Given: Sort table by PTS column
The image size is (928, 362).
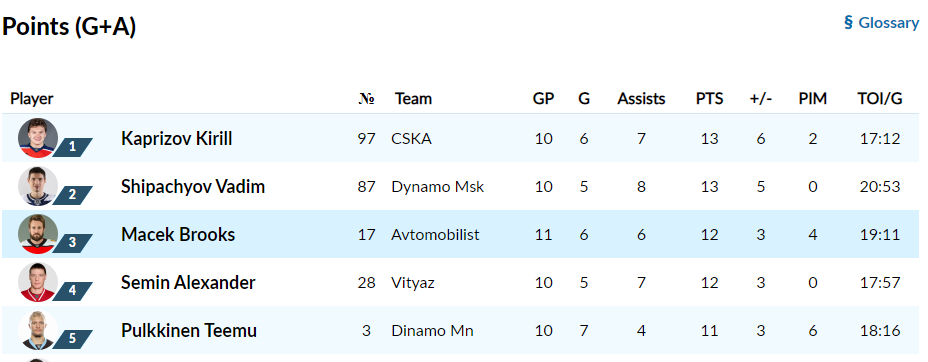Looking at the screenshot, I should click(709, 98).
